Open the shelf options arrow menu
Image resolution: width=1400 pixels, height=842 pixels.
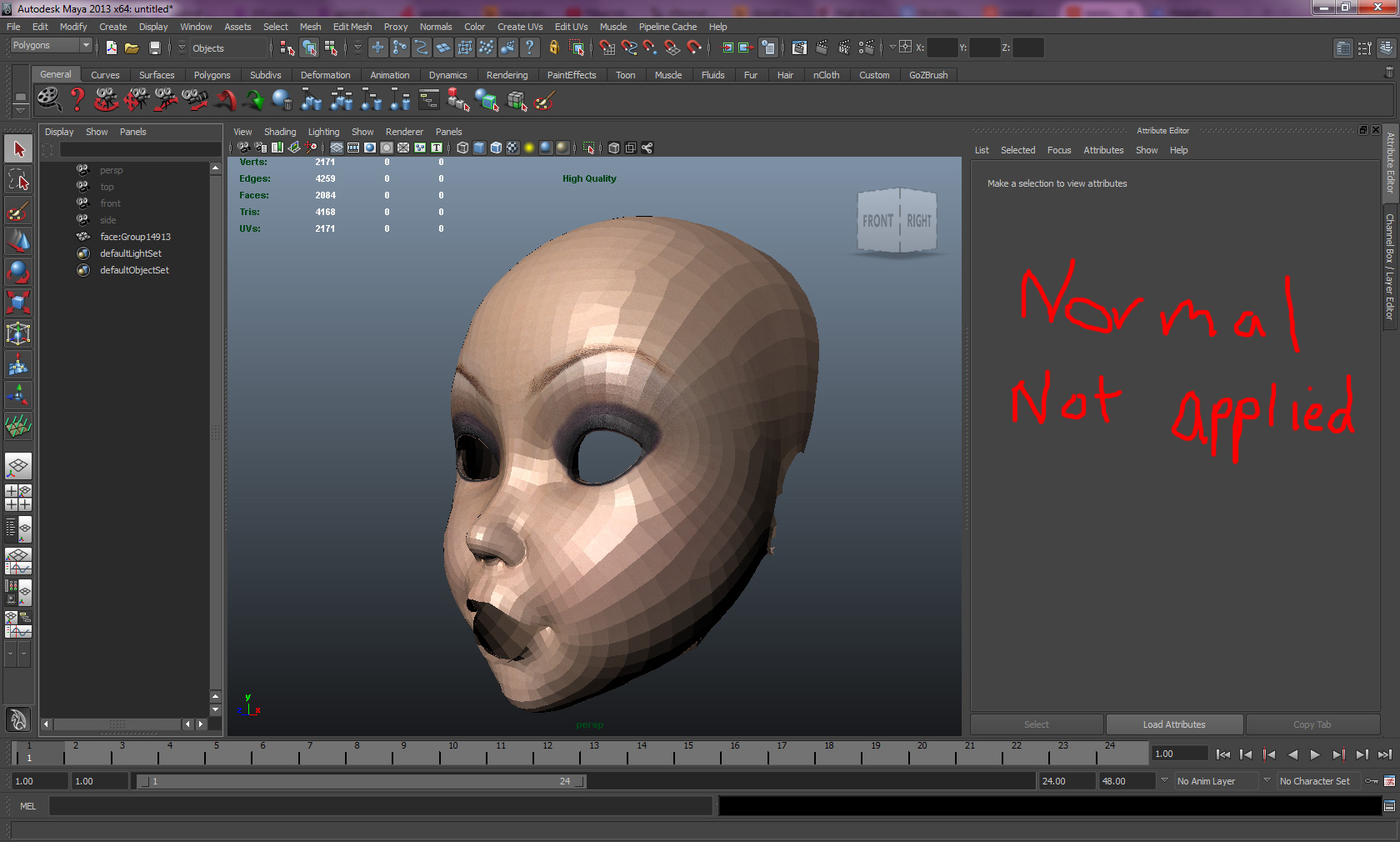[x=20, y=111]
